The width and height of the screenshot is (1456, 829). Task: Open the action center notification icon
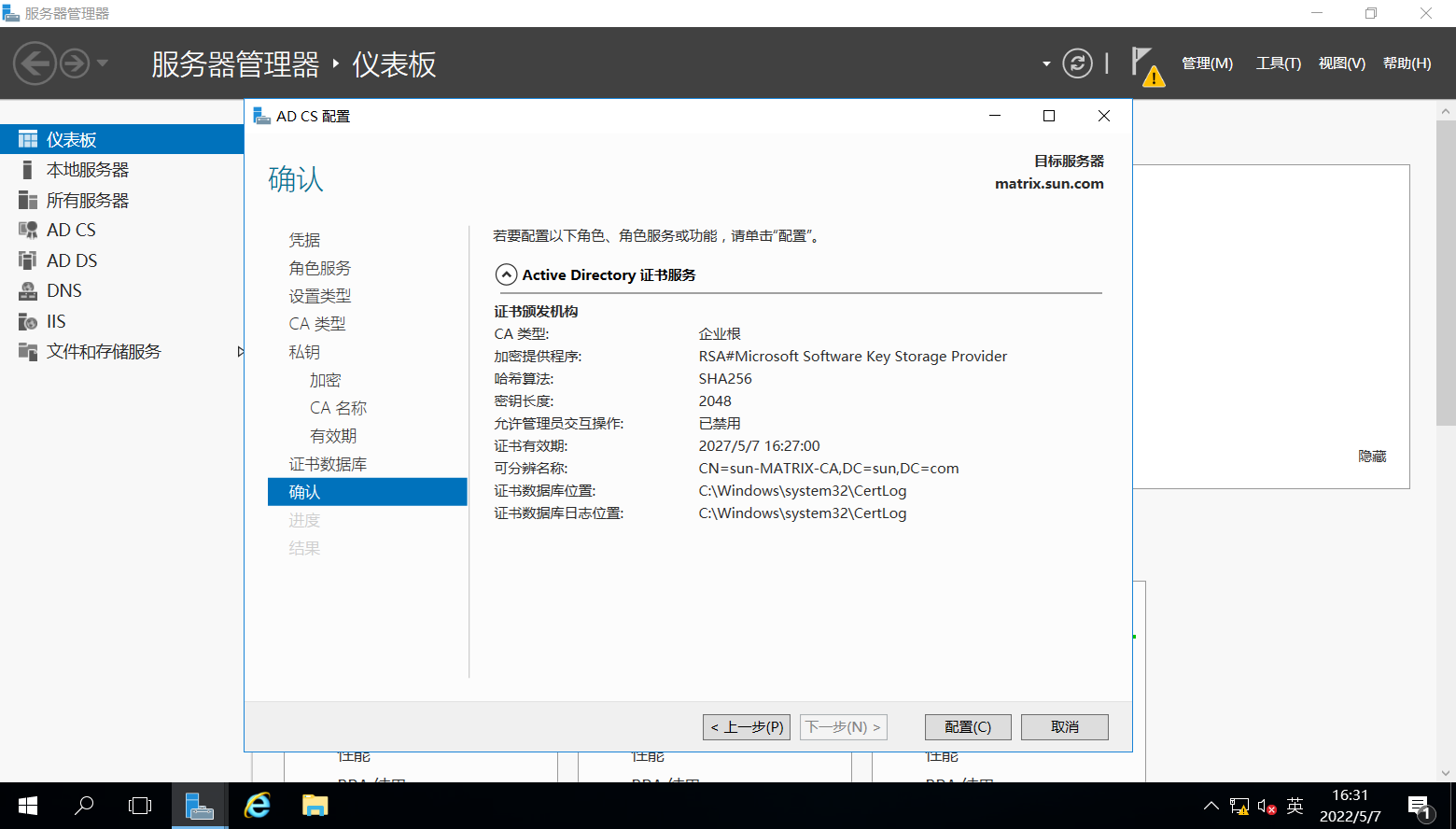coord(1421,807)
